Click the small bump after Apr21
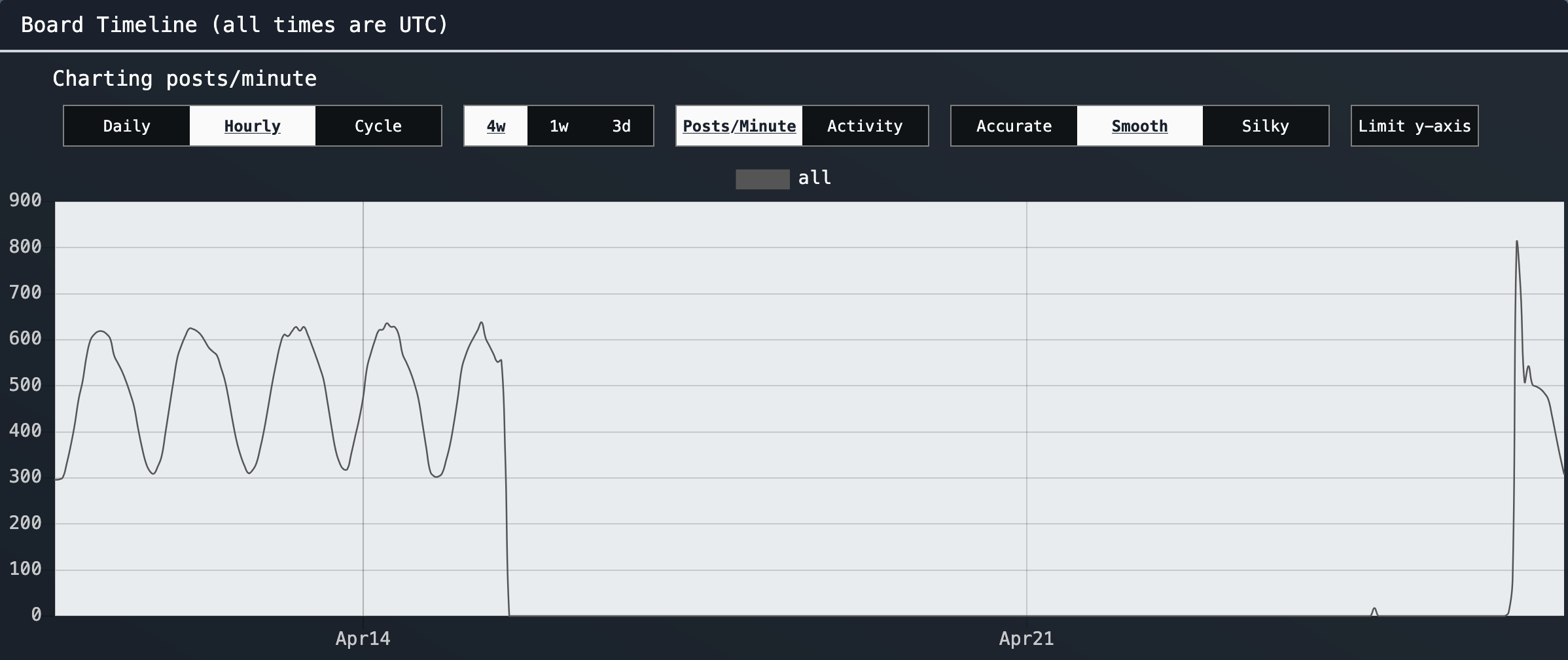This screenshot has height=660, width=1568. (1374, 611)
